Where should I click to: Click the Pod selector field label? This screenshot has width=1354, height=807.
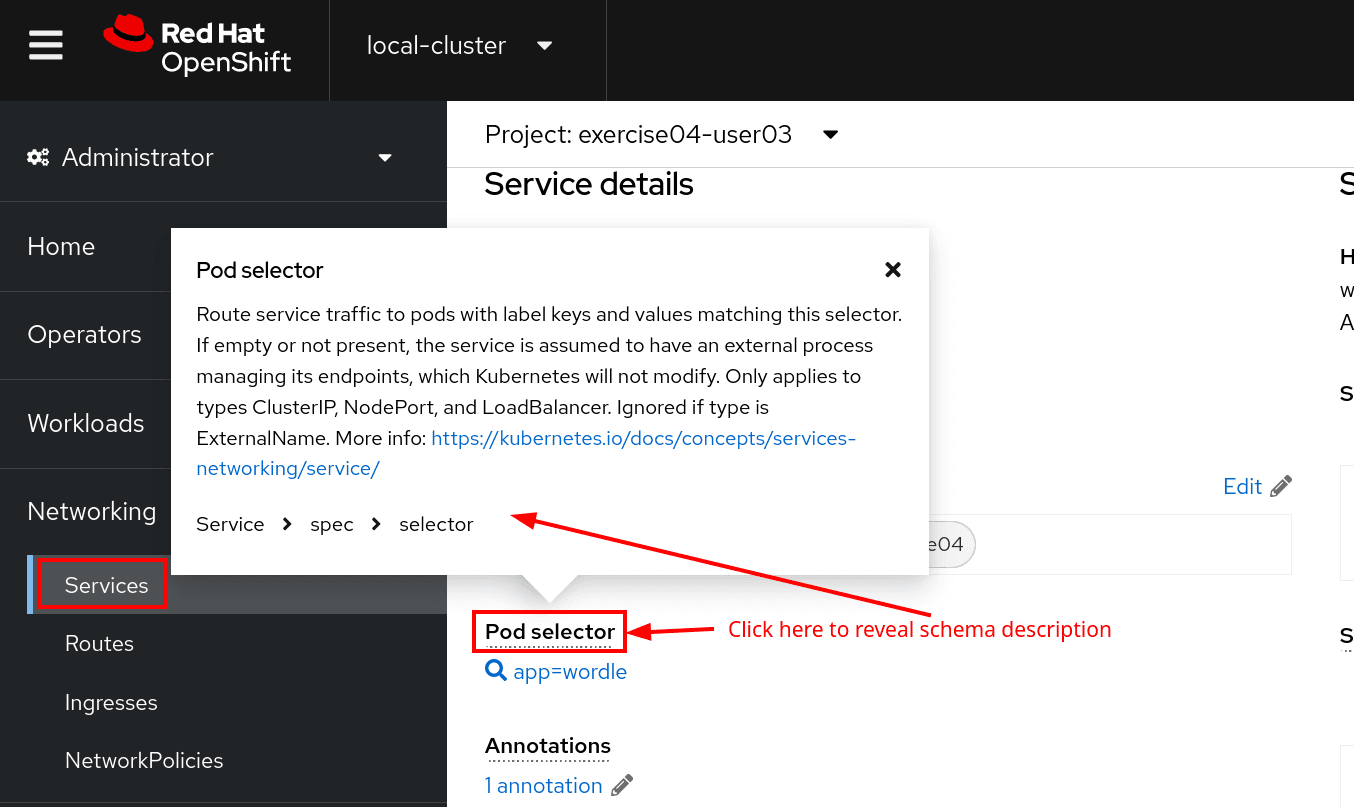[x=549, y=632]
